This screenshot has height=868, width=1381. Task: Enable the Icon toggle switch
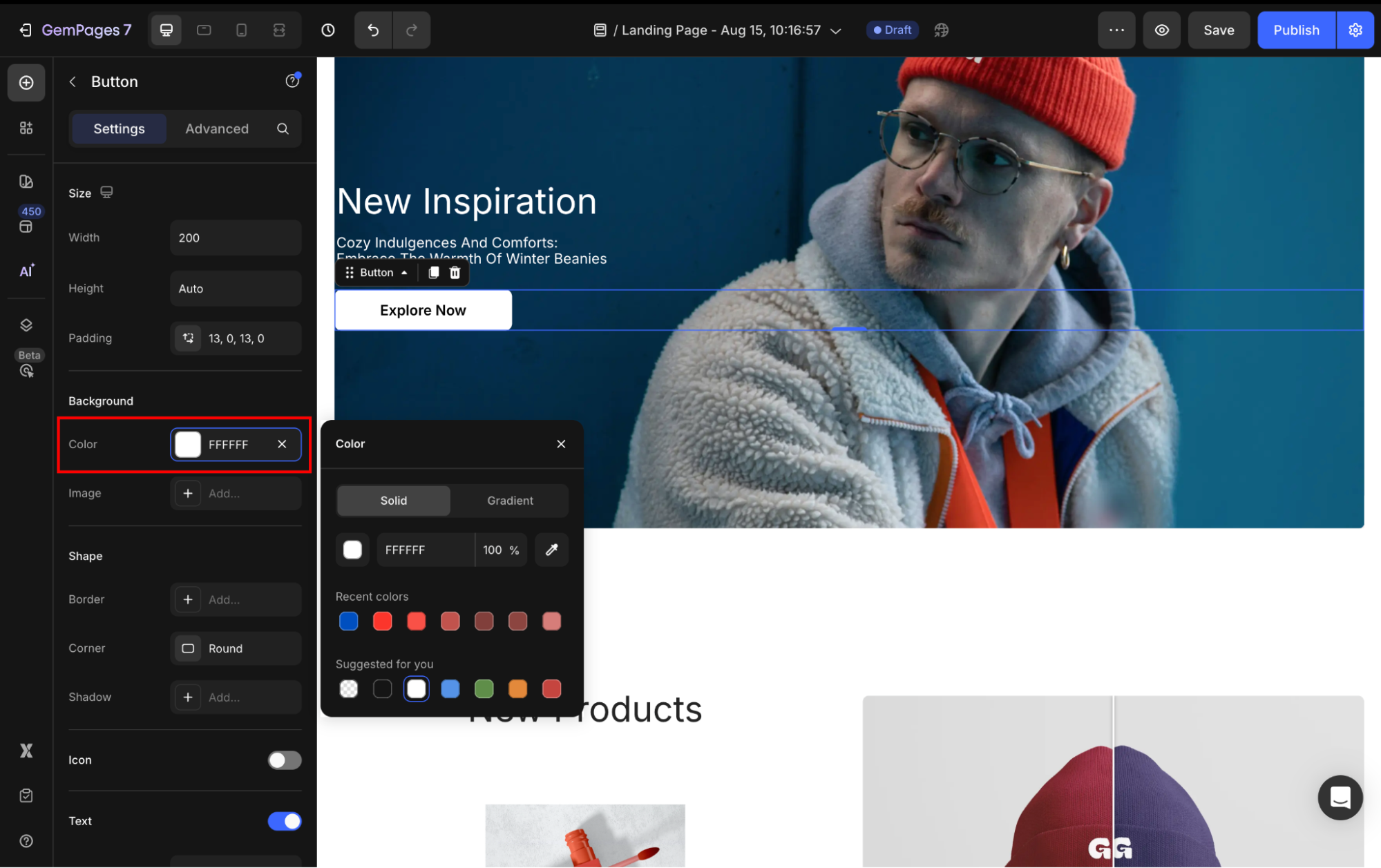coord(285,760)
